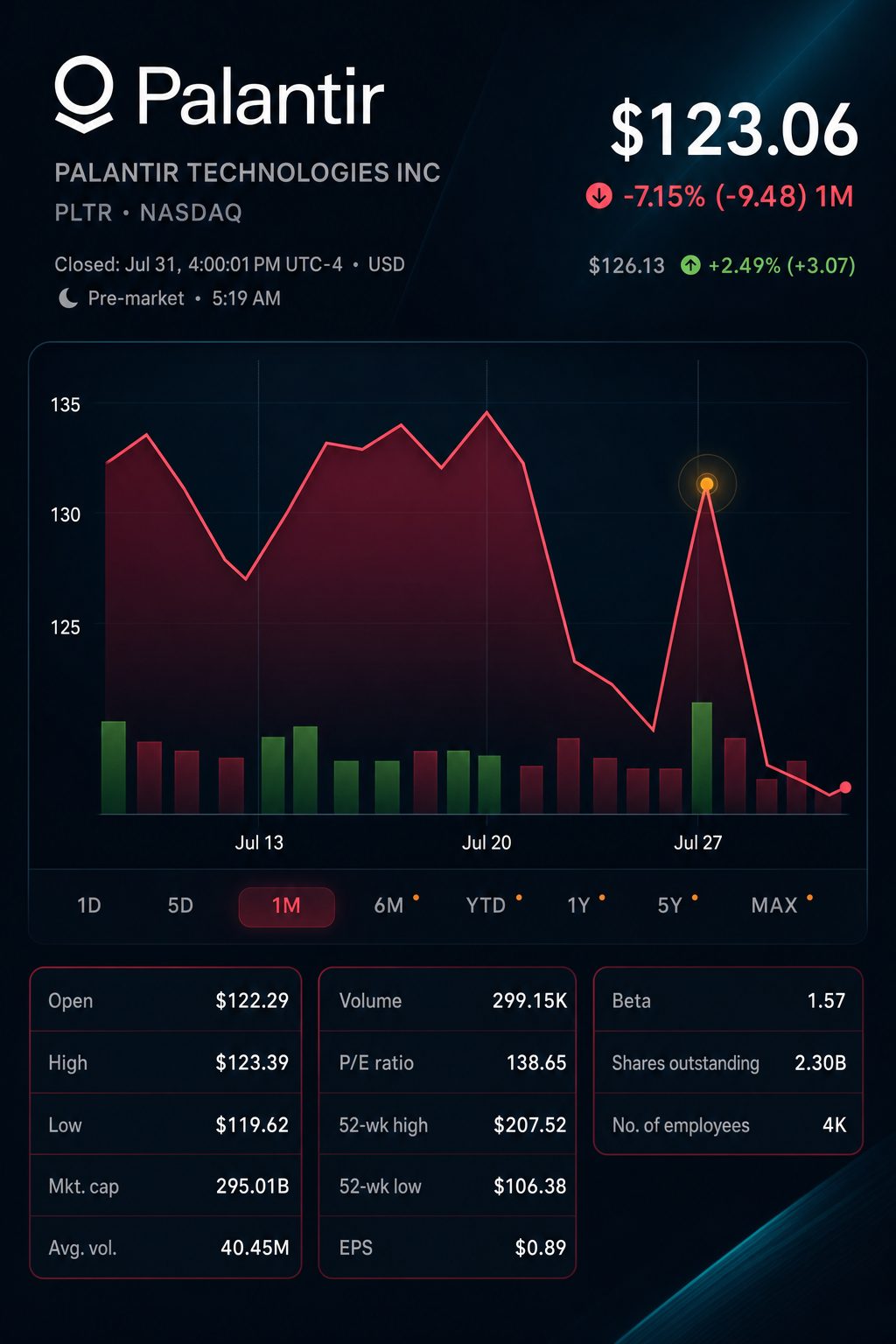The height and width of the screenshot is (1344, 896).
Task: Switch chart to 5Y range
Action: click(x=670, y=906)
